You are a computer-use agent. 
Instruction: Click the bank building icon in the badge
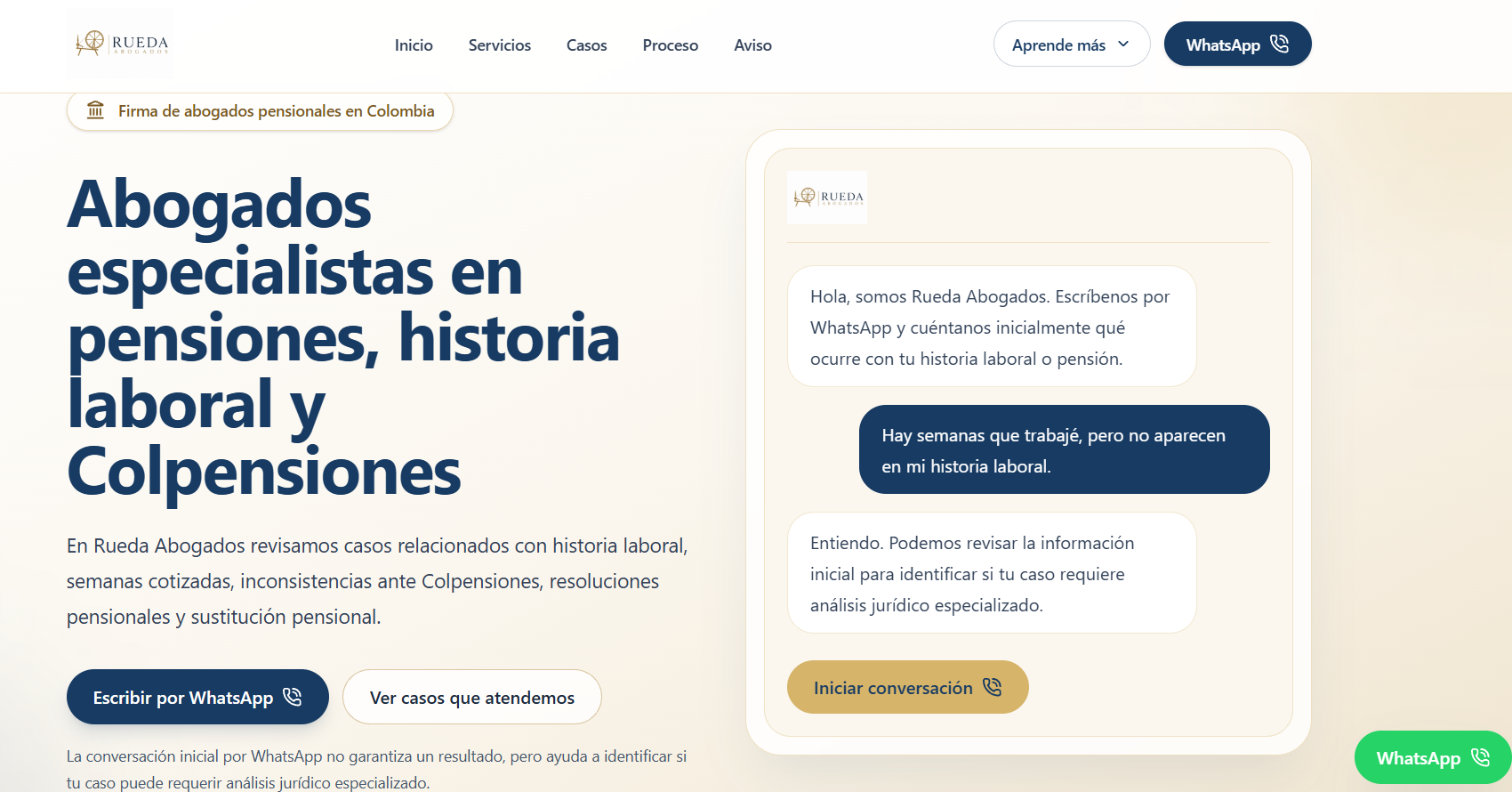95,110
